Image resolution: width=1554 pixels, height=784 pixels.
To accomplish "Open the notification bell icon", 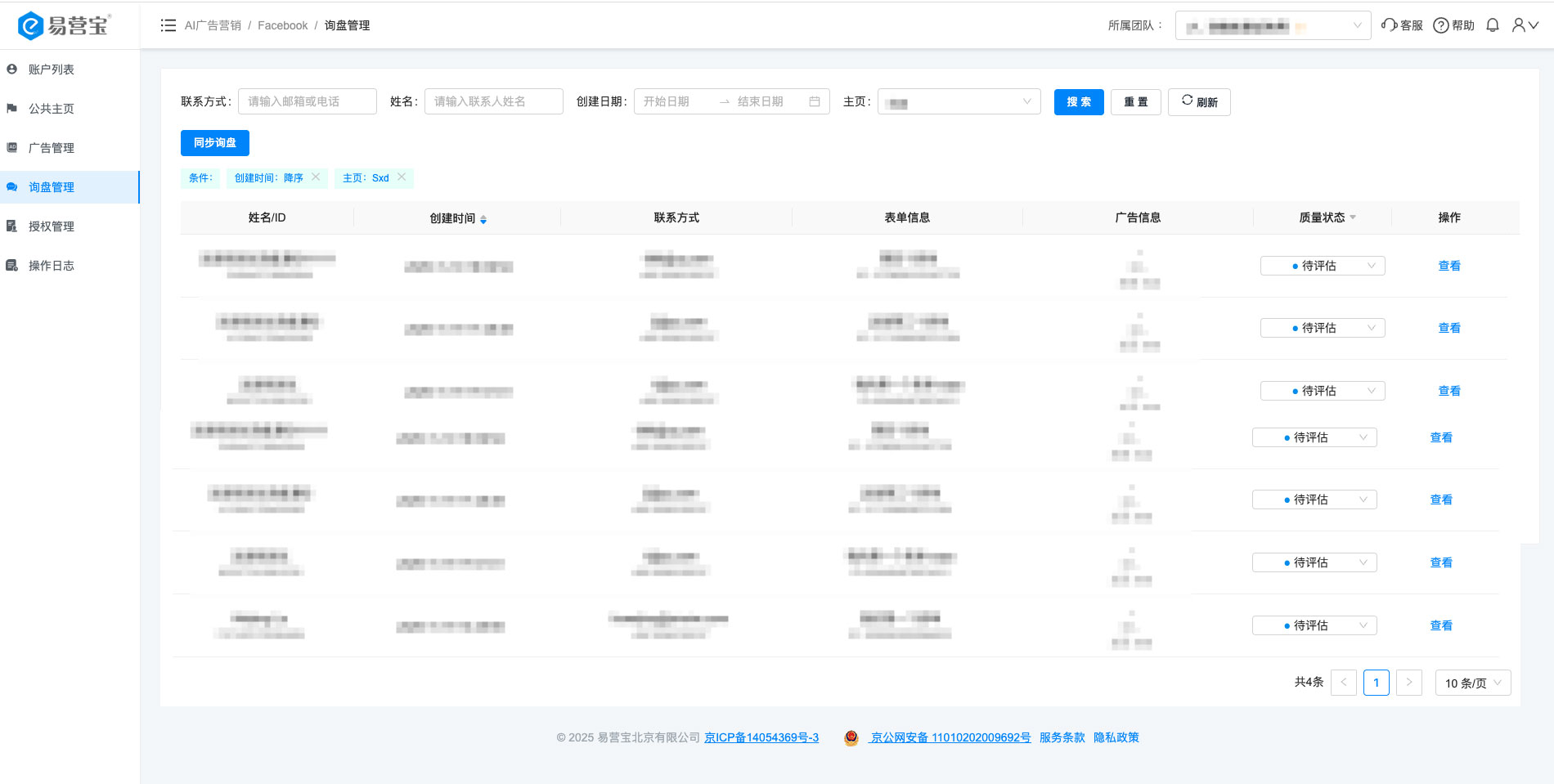I will pos(1492,25).
